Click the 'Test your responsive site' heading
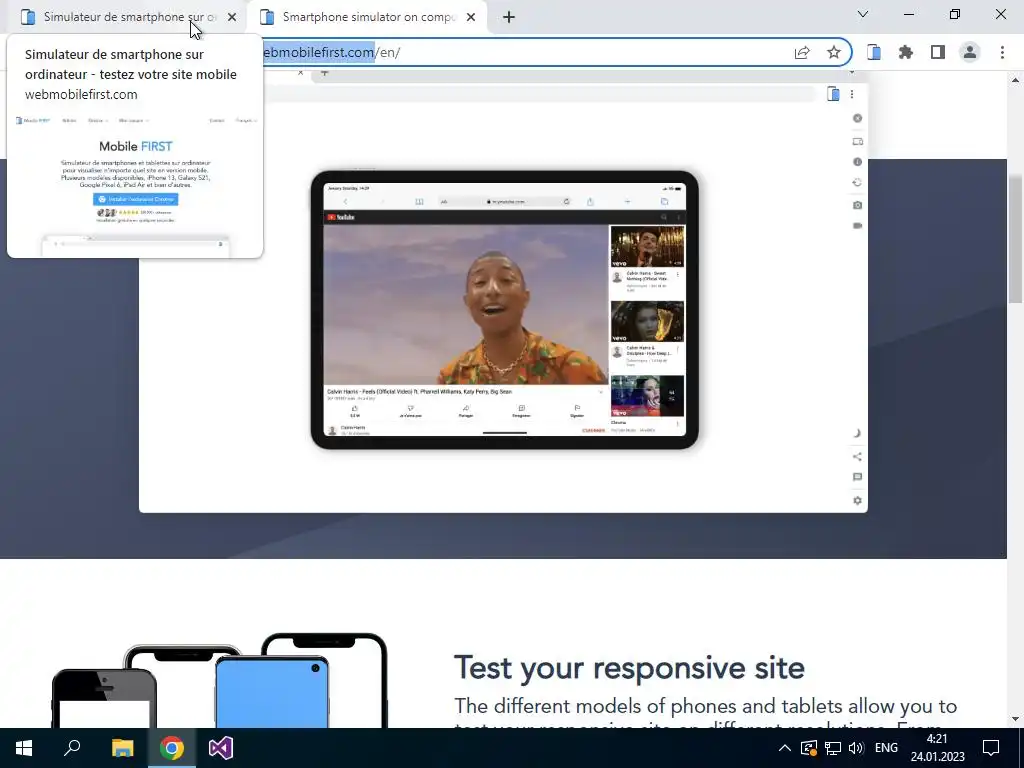The width and height of the screenshot is (1024, 768). pyautogui.click(x=629, y=668)
